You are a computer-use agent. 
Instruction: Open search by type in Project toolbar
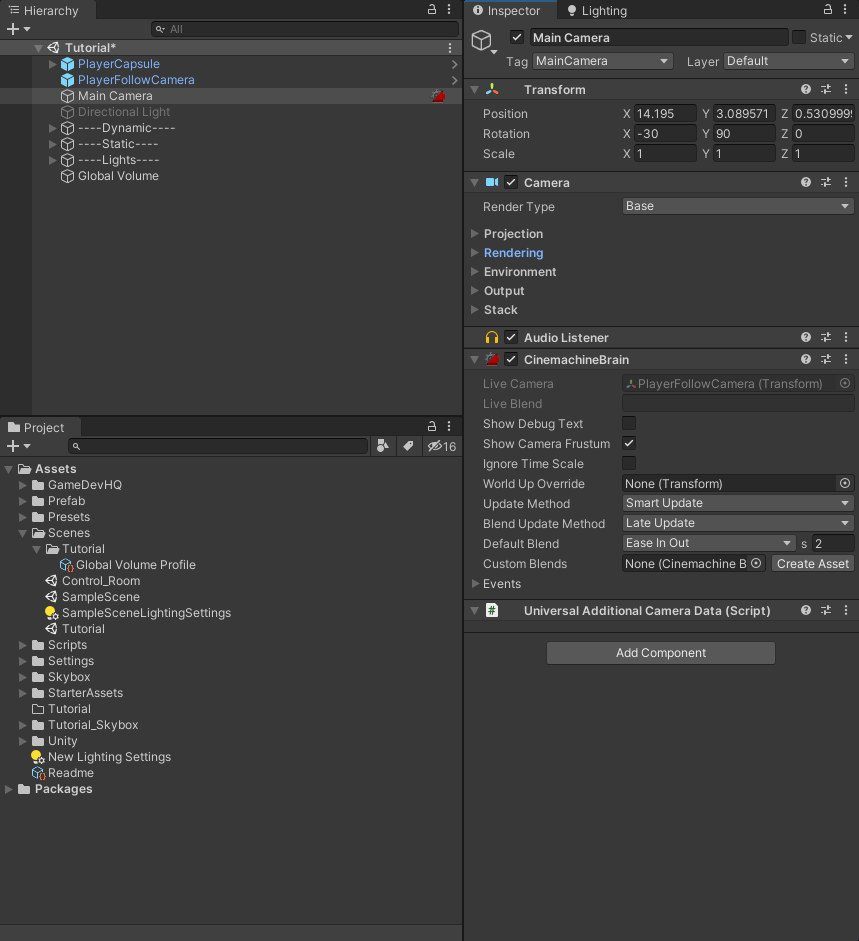point(383,446)
